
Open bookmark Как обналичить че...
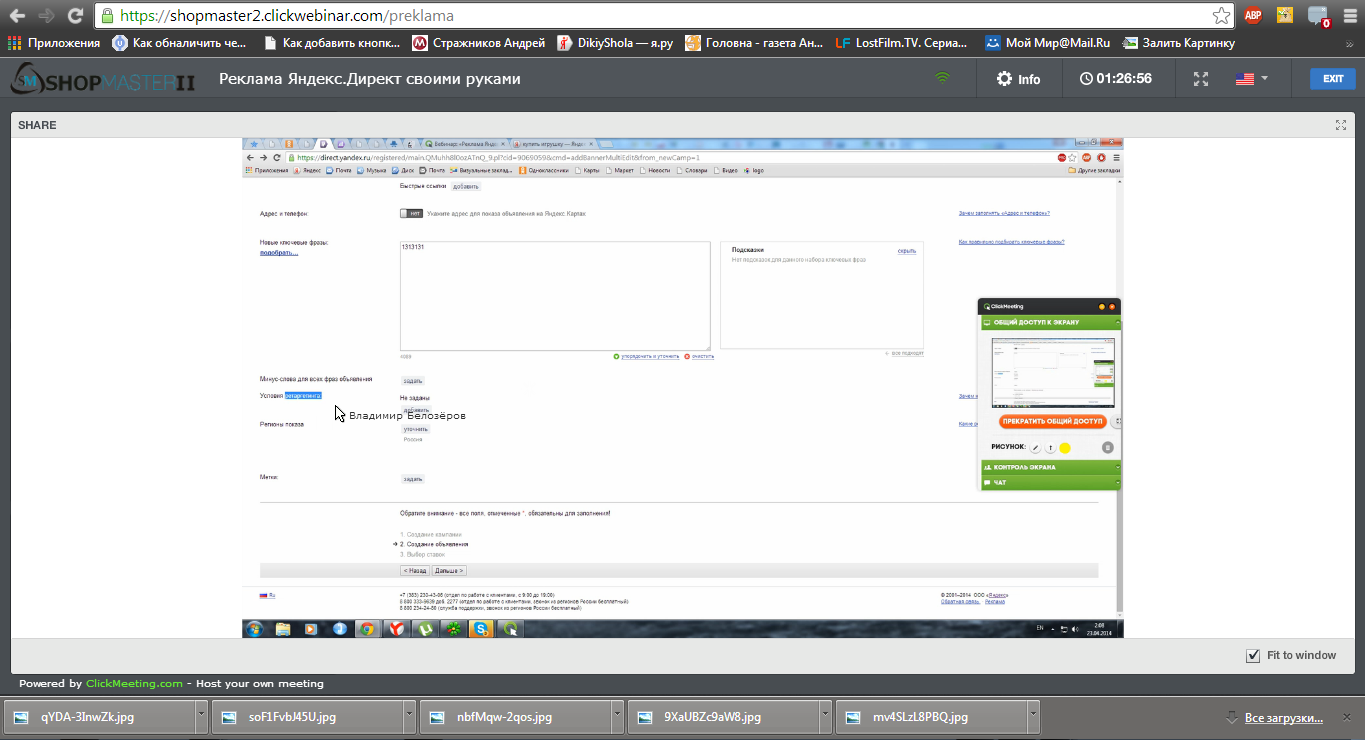pyautogui.click(x=178, y=43)
